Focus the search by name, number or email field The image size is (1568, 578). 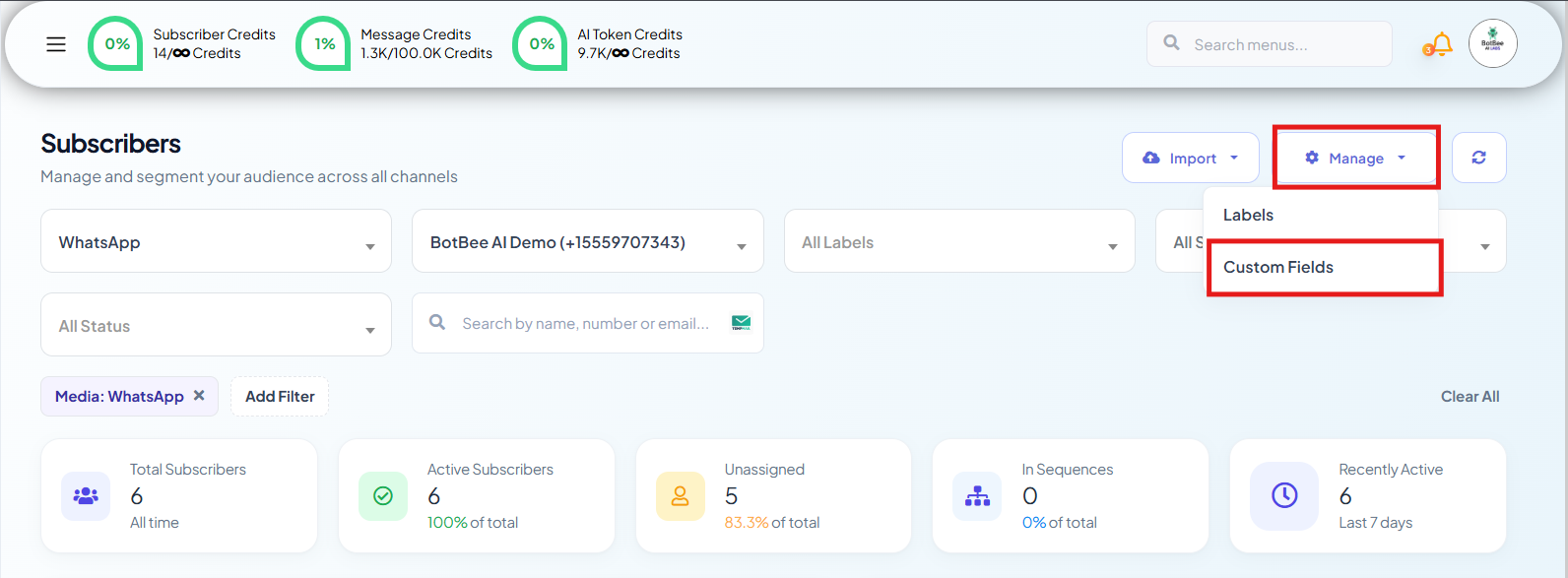point(587,323)
